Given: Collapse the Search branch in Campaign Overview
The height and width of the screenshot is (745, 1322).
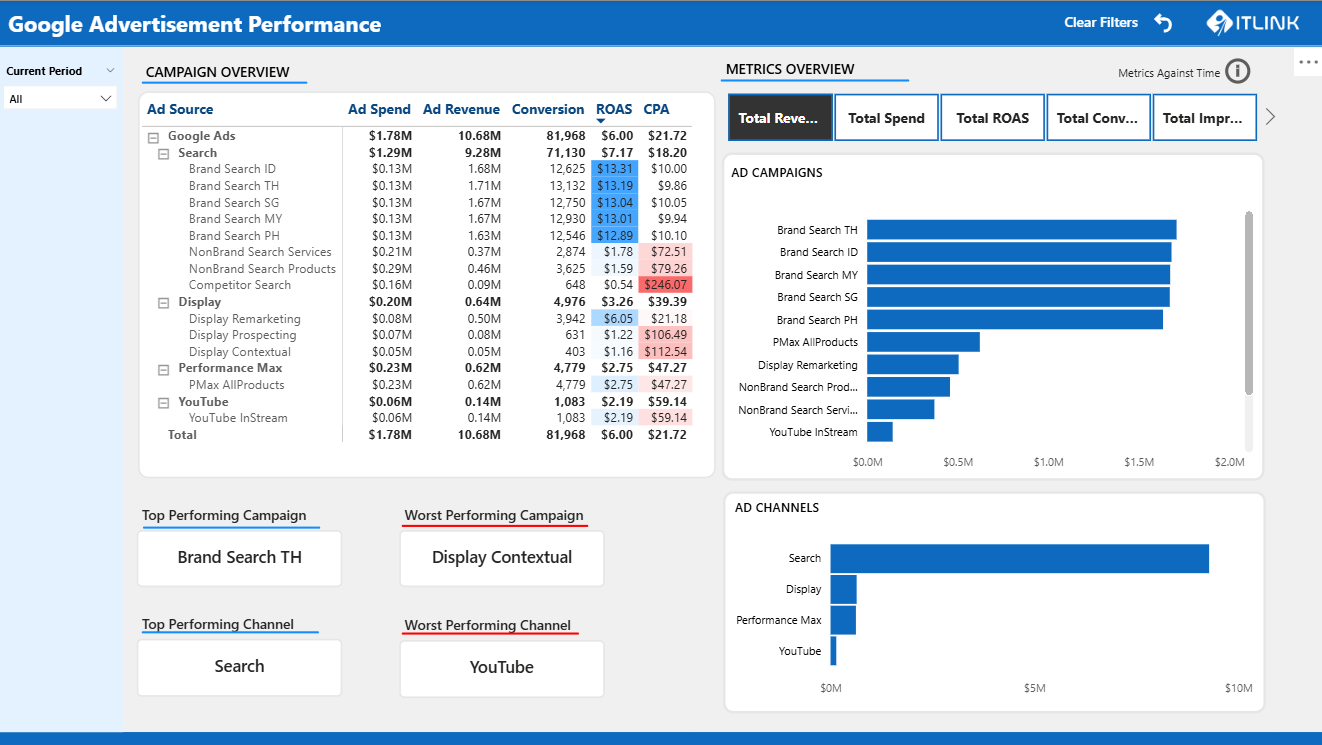Looking at the screenshot, I should tap(164, 152).
